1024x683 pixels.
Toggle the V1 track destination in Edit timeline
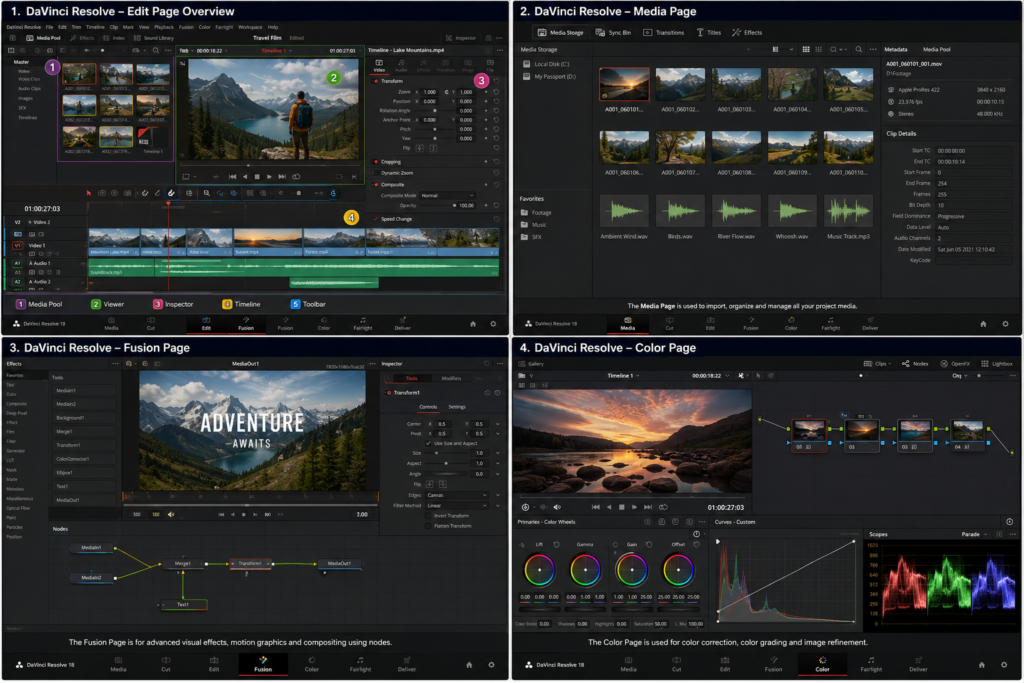(17, 246)
